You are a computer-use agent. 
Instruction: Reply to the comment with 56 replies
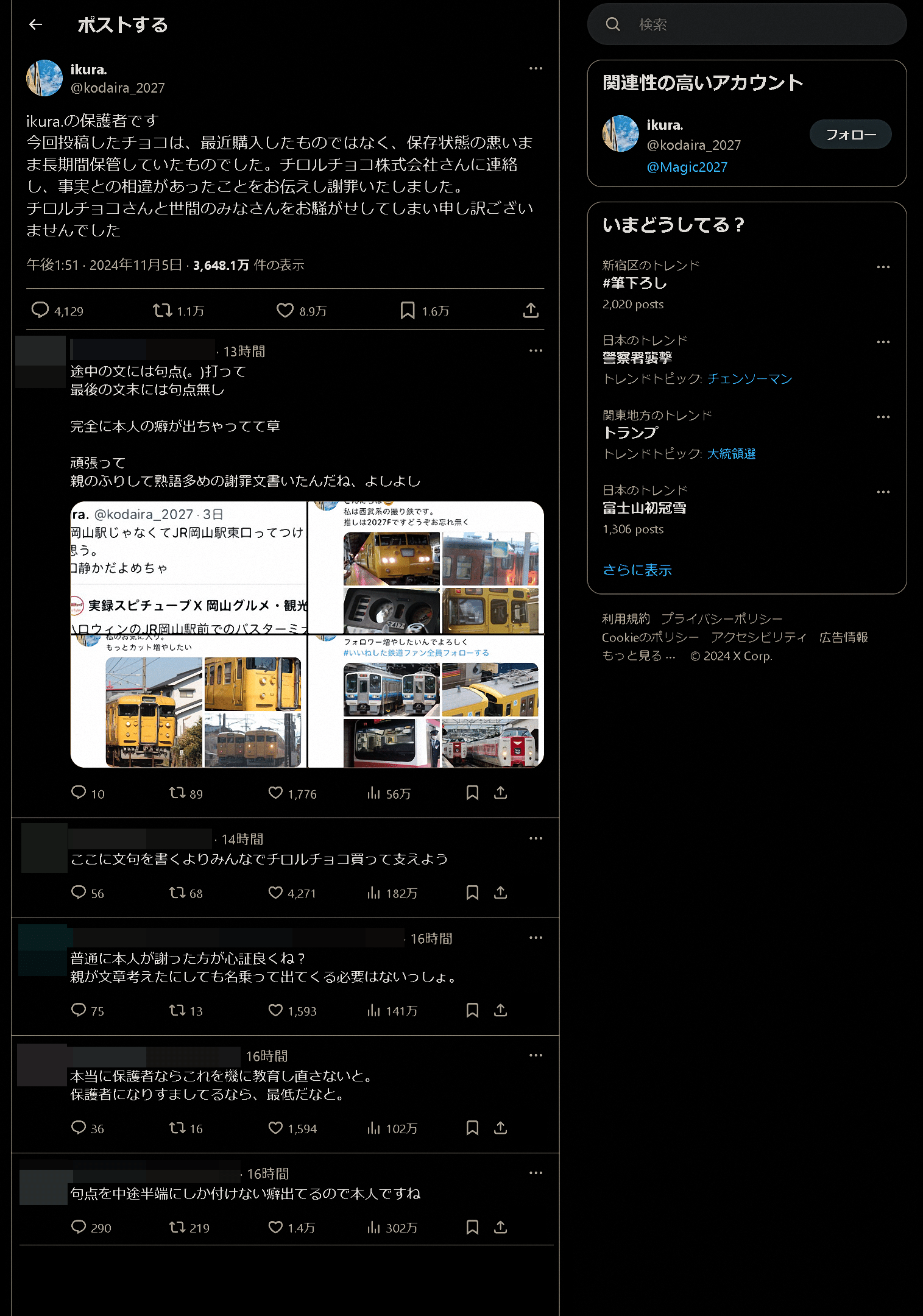tap(79, 892)
